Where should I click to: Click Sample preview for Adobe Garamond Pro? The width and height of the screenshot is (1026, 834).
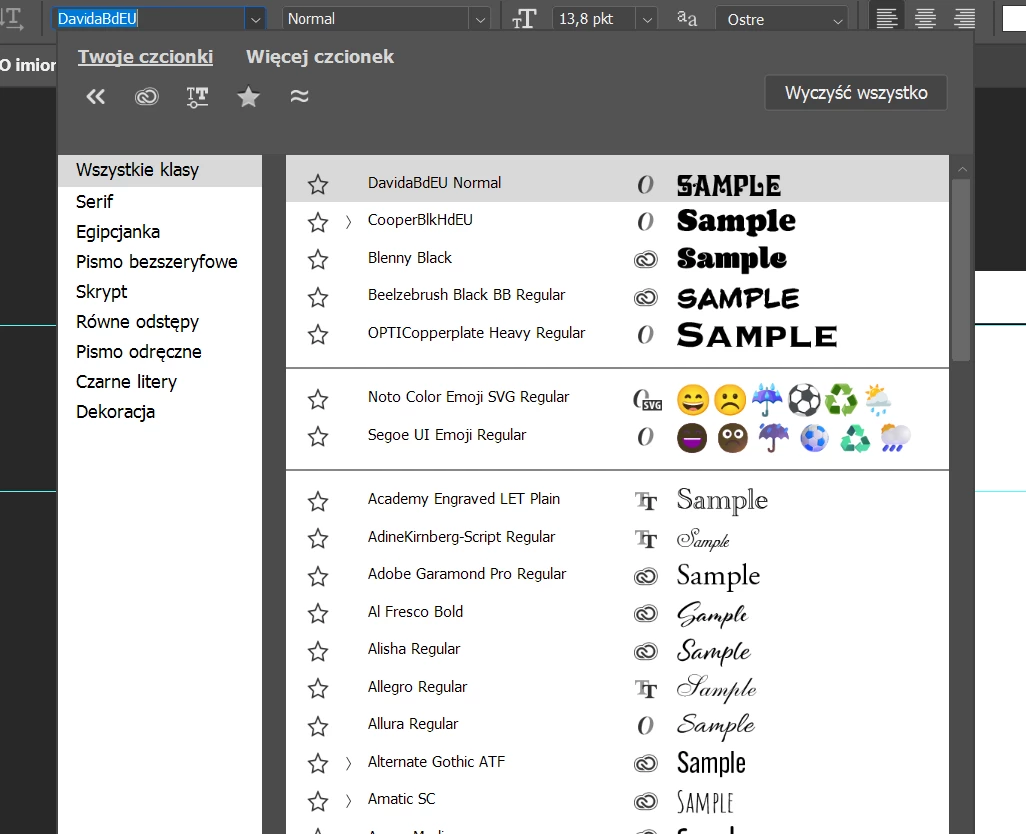click(718, 576)
